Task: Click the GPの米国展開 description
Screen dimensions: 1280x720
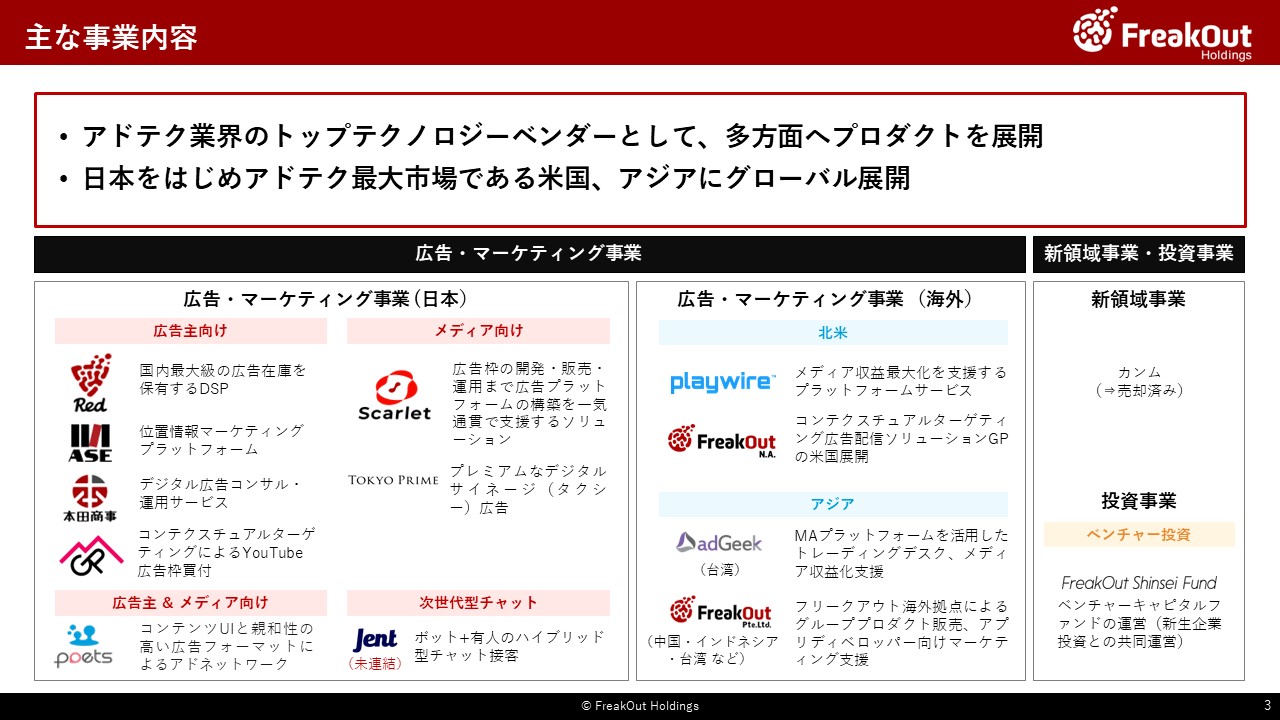Action: (x=903, y=438)
